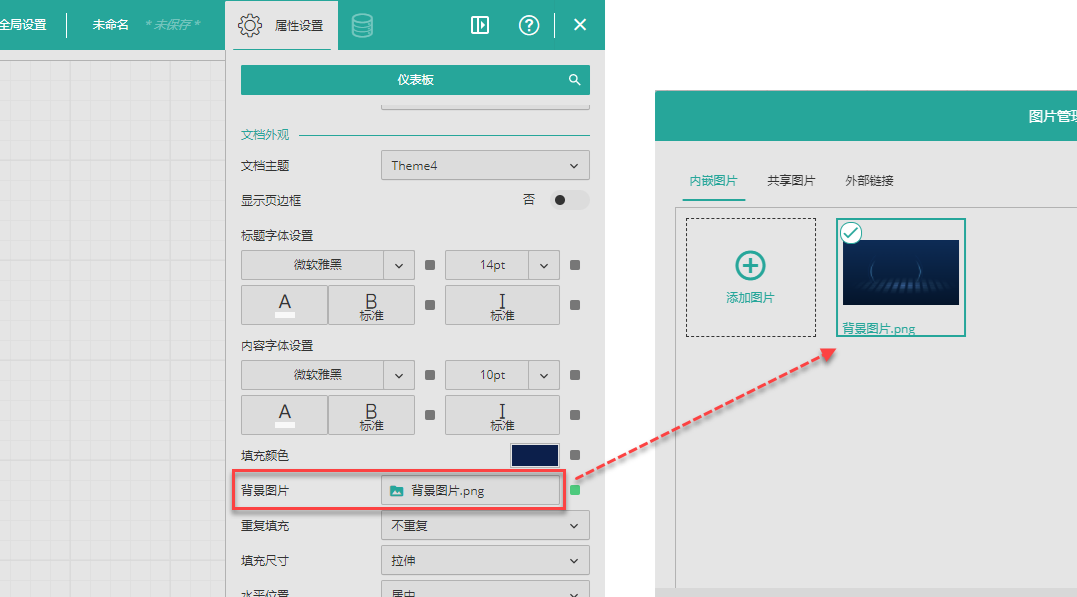Open the 填充尺寸 拉伸 dropdown

(485, 561)
